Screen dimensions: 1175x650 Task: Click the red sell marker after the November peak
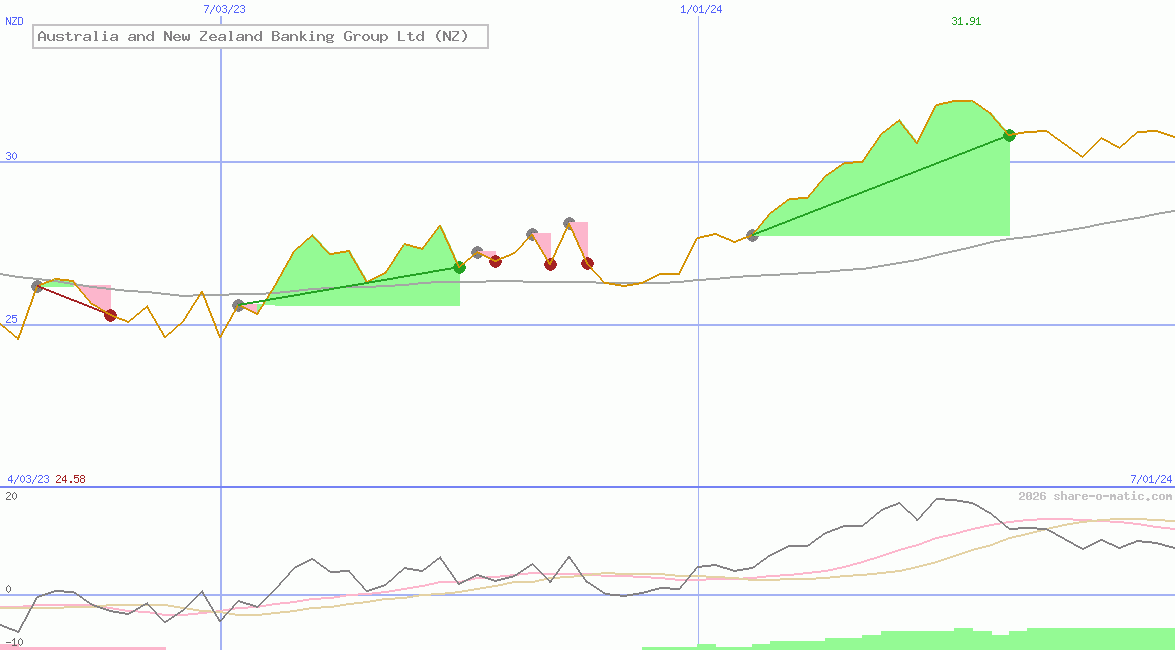pyautogui.click(x=587, y=263)
